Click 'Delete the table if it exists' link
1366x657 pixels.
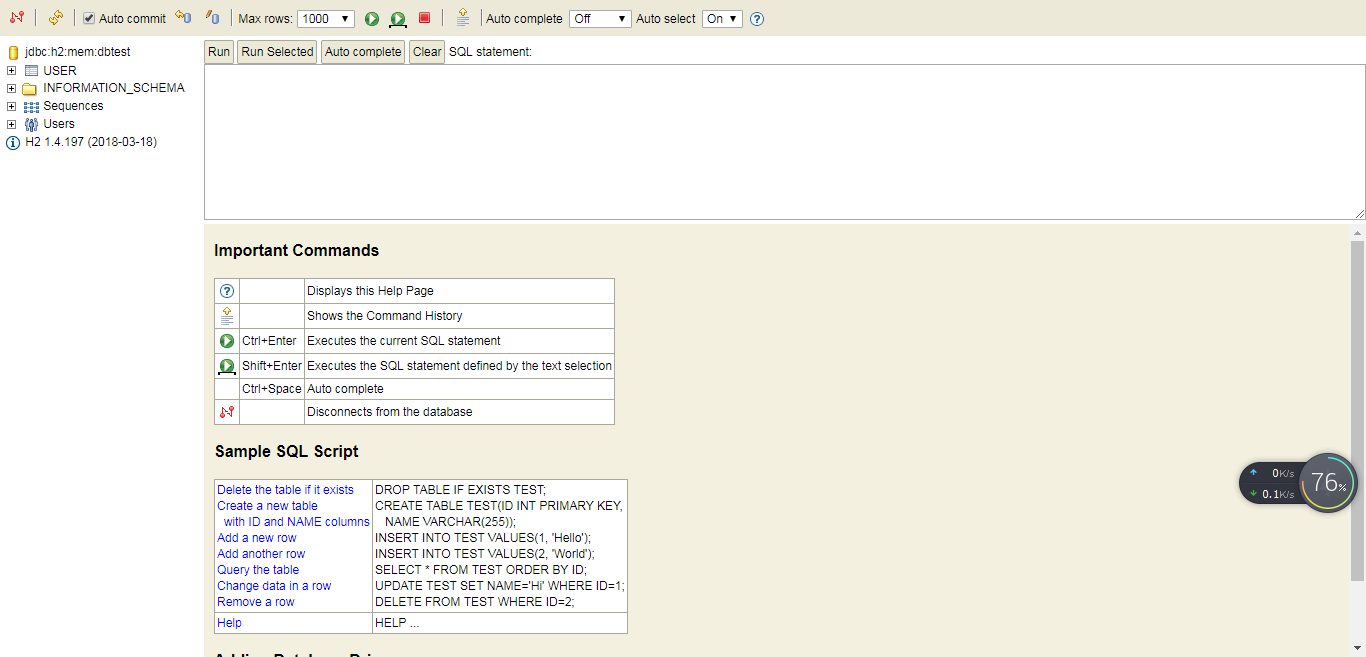pyautogui.click(x=285, y=490)
